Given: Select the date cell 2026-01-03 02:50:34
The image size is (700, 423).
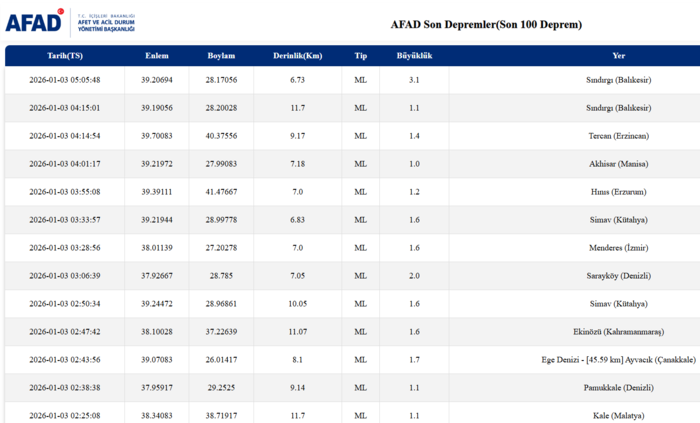Looking at the screenshot, I should click(65, 303).
